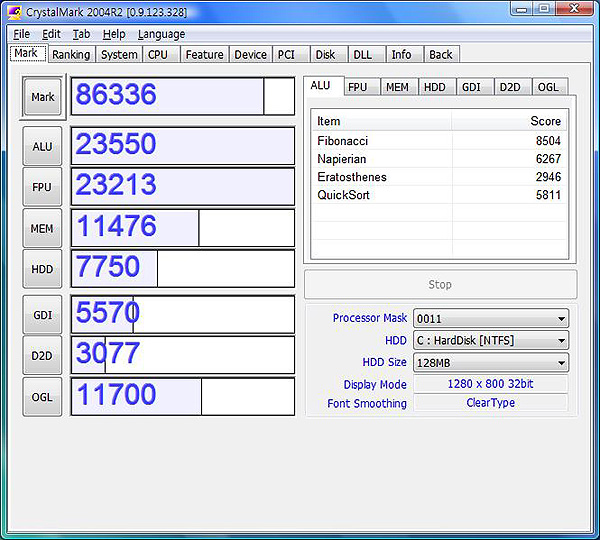Screen dimensions: 600x540
Task: Run the full Mark benchmark button
Action: 42,97
